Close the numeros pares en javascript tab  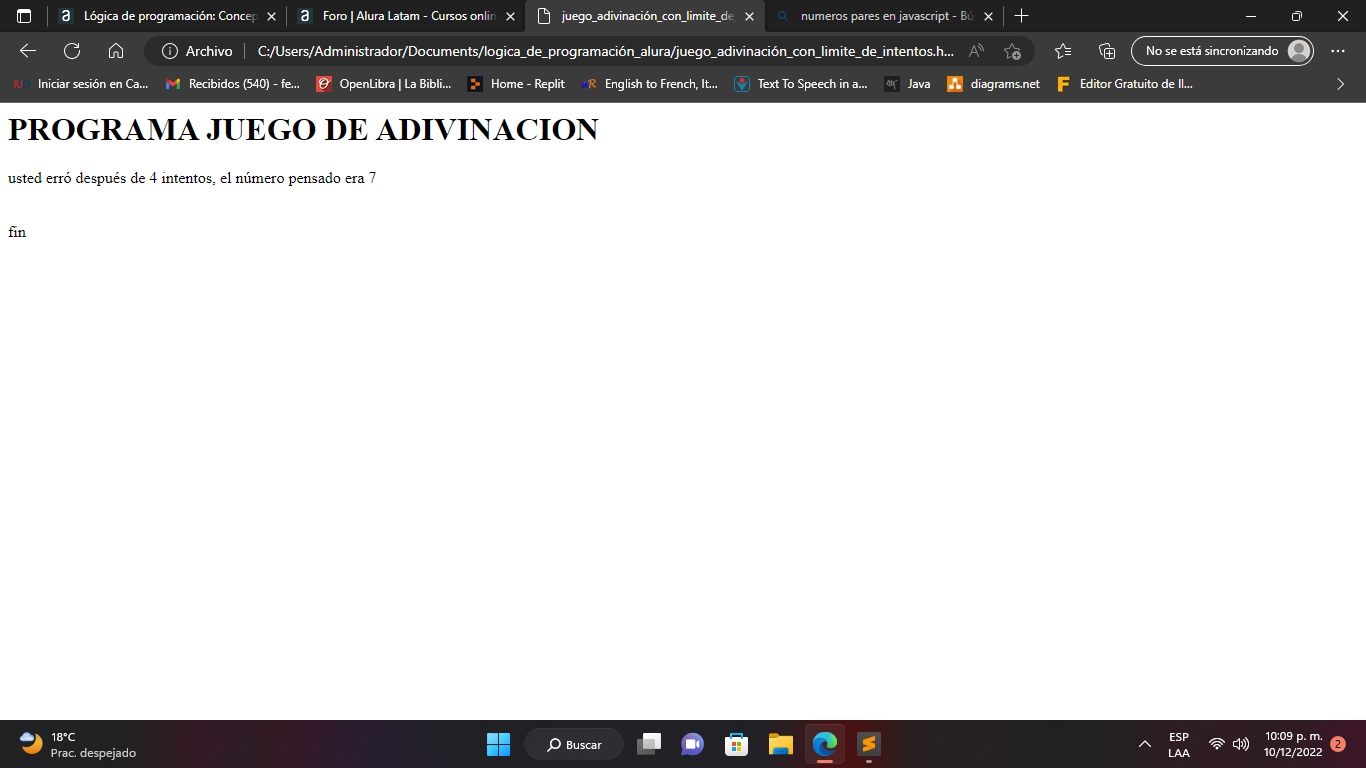click(x=988, y=16)
